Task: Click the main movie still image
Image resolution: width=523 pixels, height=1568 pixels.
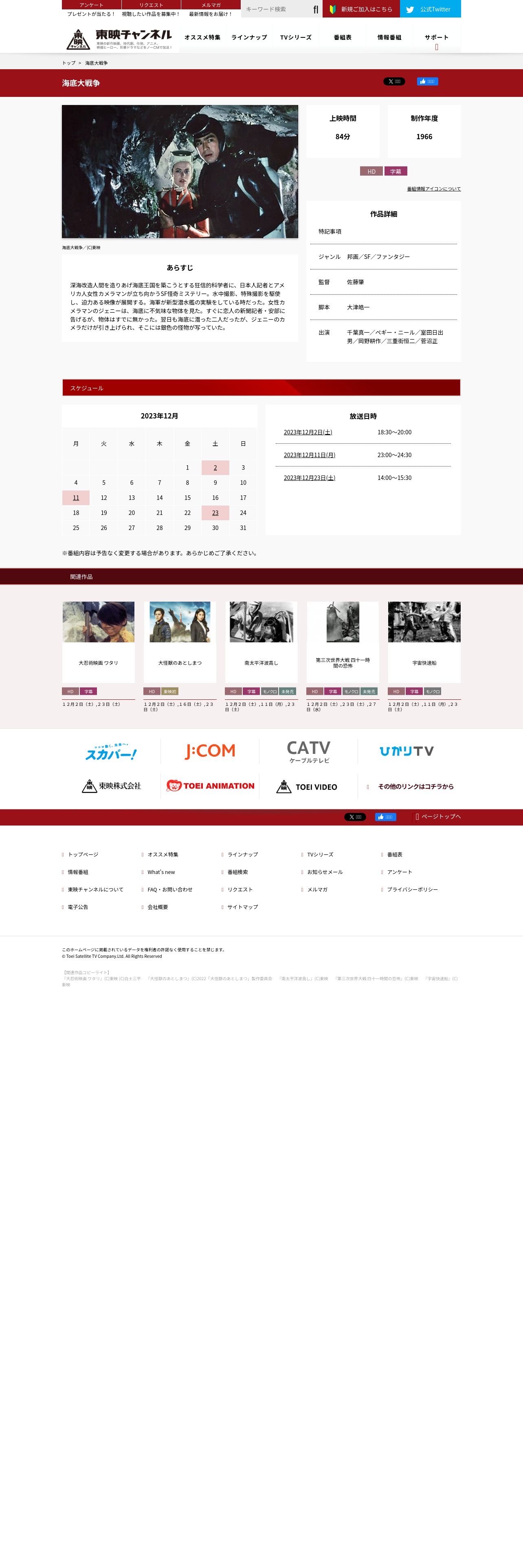Action: click(180, 172)
